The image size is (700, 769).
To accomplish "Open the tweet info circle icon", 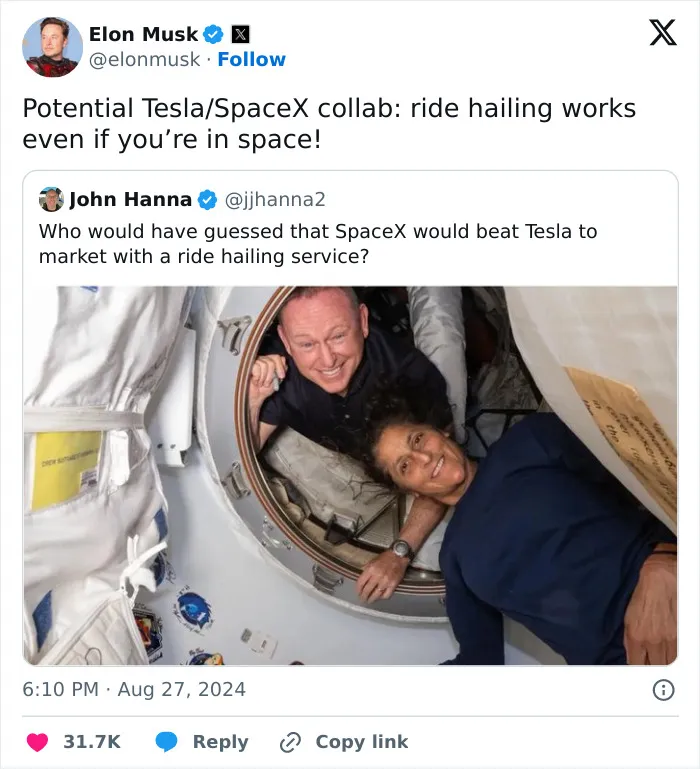I will [664, 690].
